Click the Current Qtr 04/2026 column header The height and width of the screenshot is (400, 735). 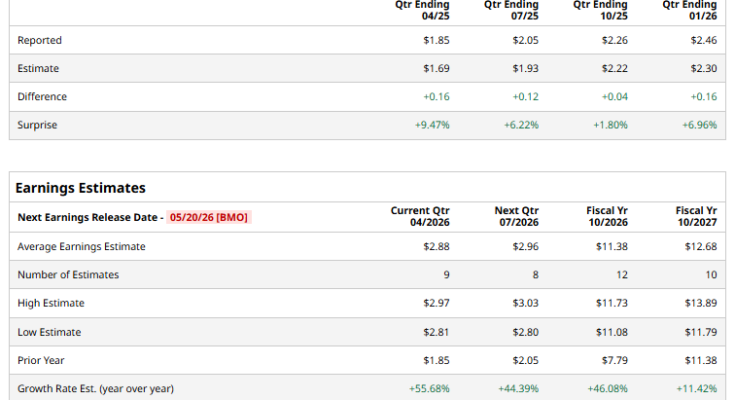(x=420, y=217)
